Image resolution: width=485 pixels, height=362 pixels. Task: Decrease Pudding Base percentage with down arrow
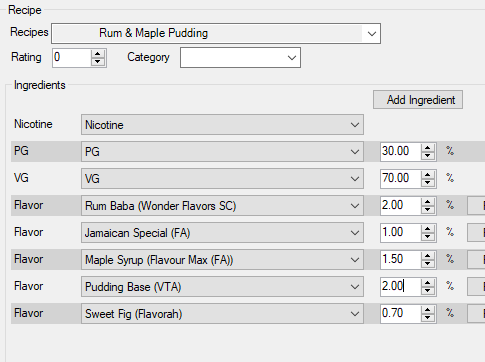[x=428, y=290]
